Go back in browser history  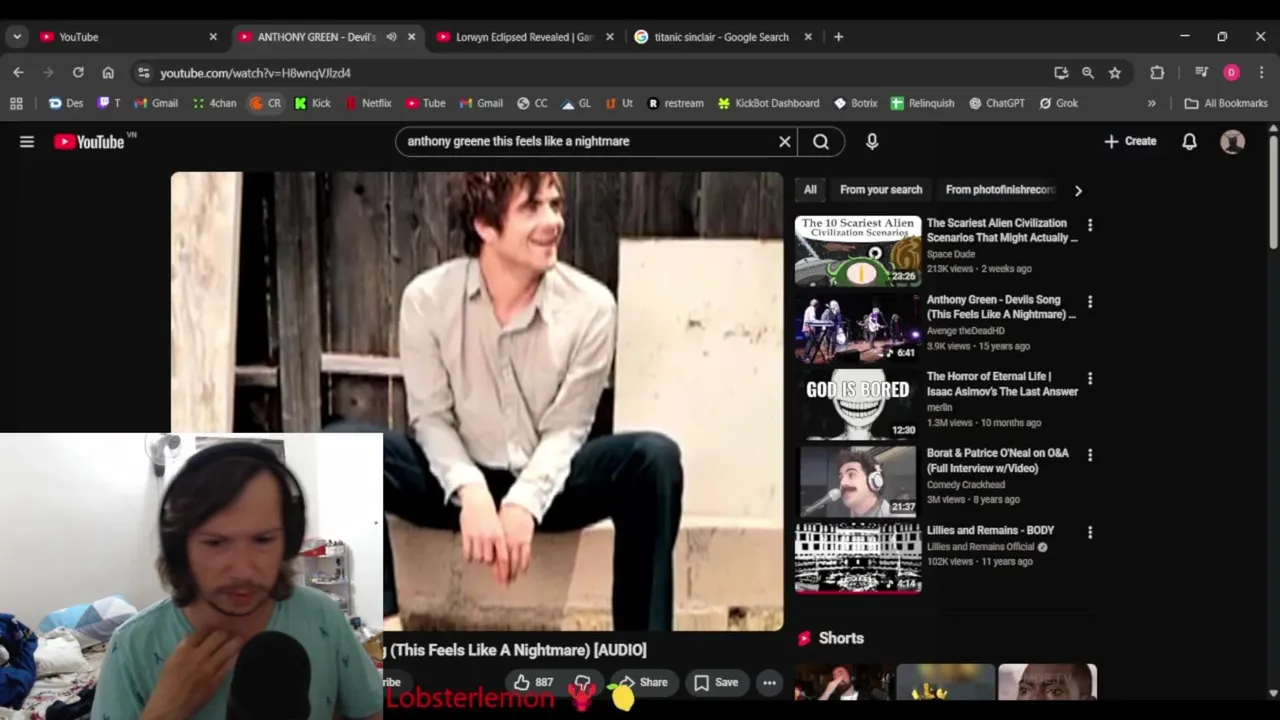(18, 73)
